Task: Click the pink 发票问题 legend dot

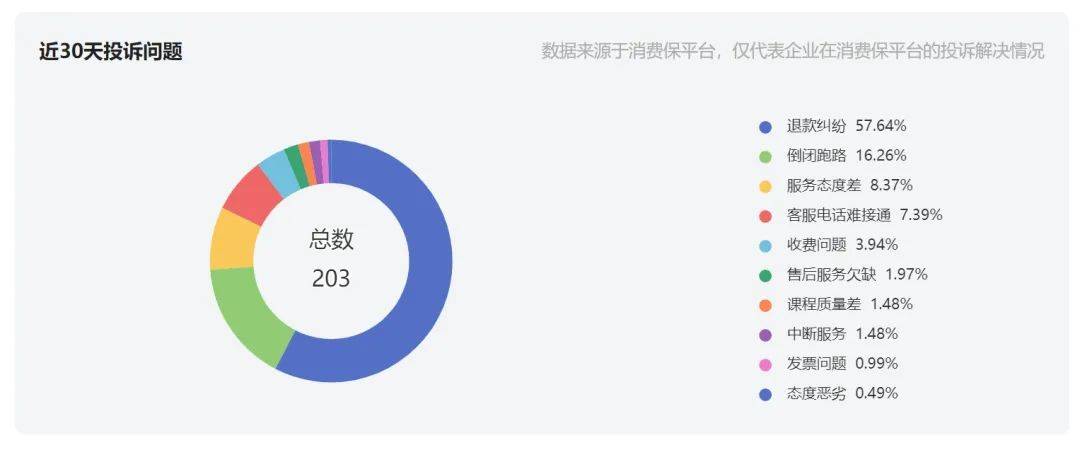Action: pyautogui.click(x=765, y=364)
